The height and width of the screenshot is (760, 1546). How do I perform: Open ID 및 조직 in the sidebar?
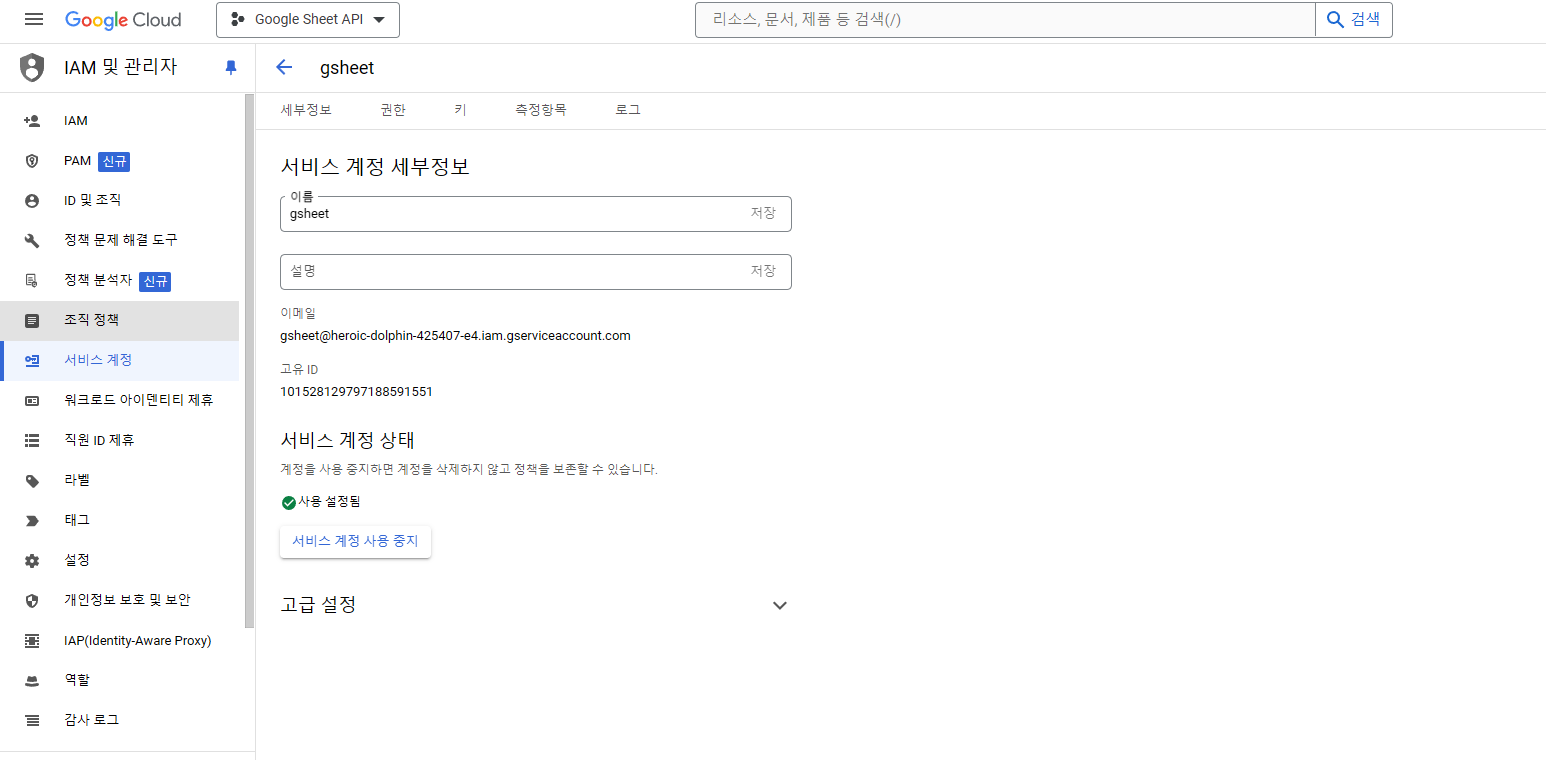tap(120, 201)
